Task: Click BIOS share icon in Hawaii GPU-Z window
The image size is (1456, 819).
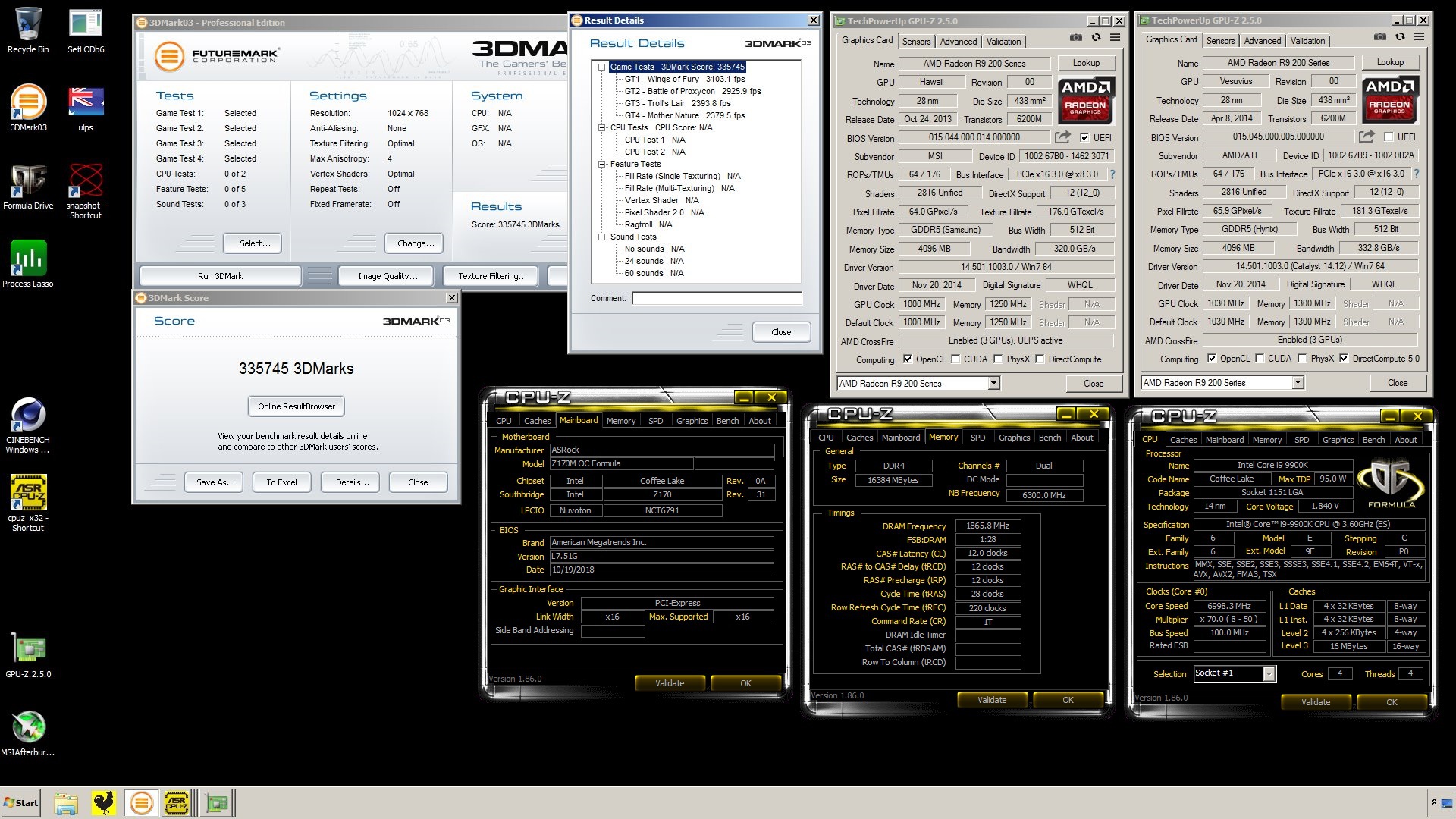Action: tap(1062, 137)
